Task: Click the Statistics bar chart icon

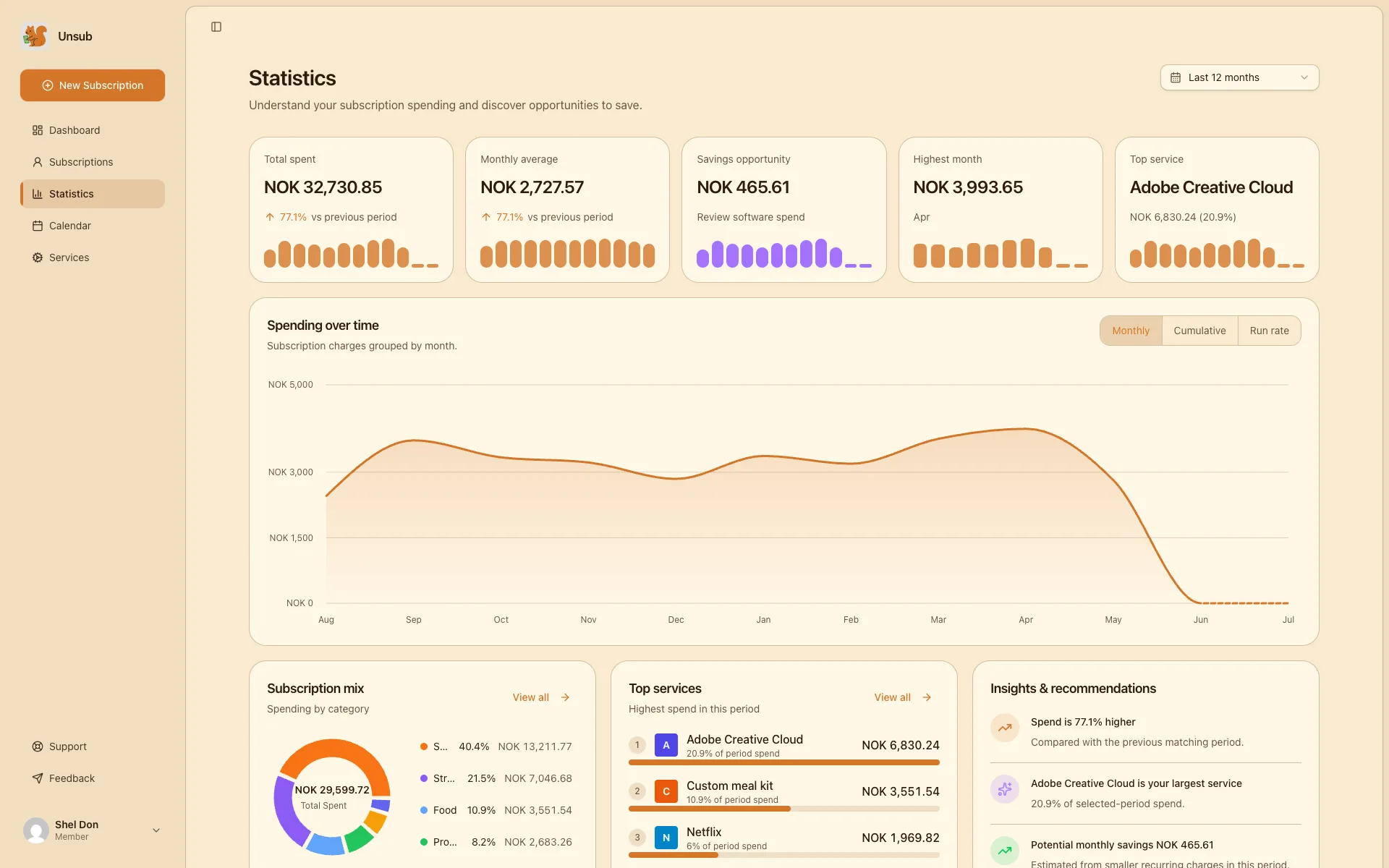Action: [38, 194]
